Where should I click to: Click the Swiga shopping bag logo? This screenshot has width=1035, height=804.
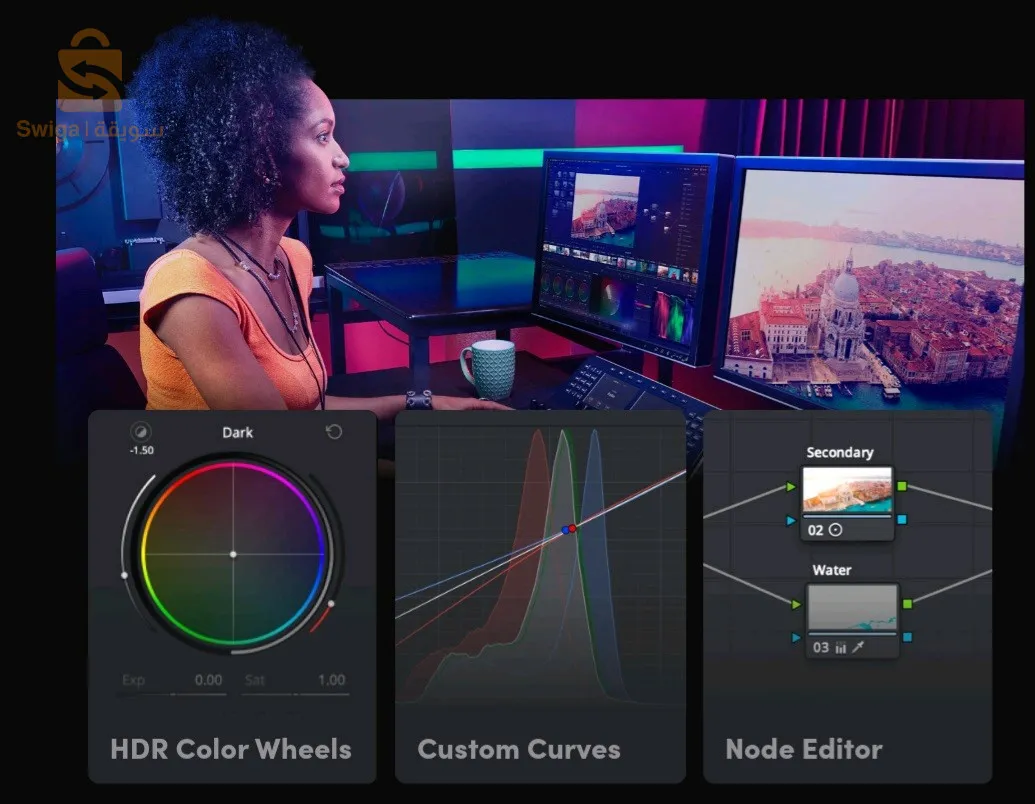tap(89, 70)
